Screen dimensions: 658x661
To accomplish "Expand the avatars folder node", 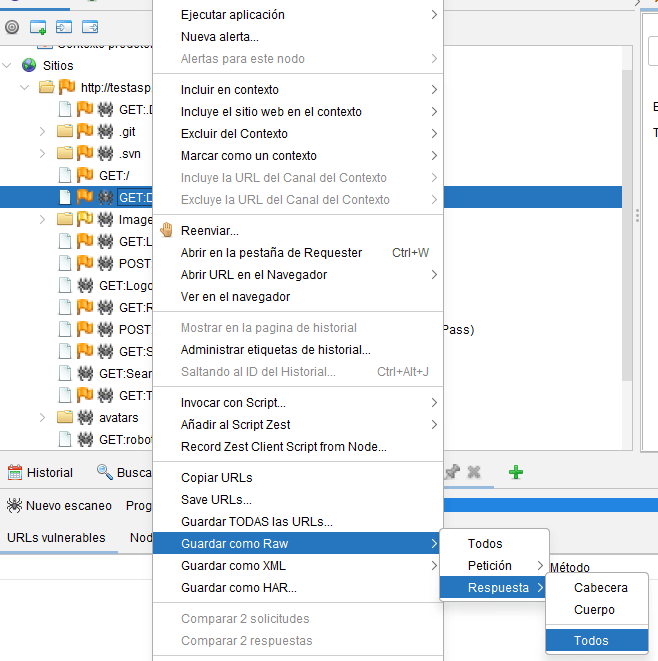I will (x=42, y=417).
